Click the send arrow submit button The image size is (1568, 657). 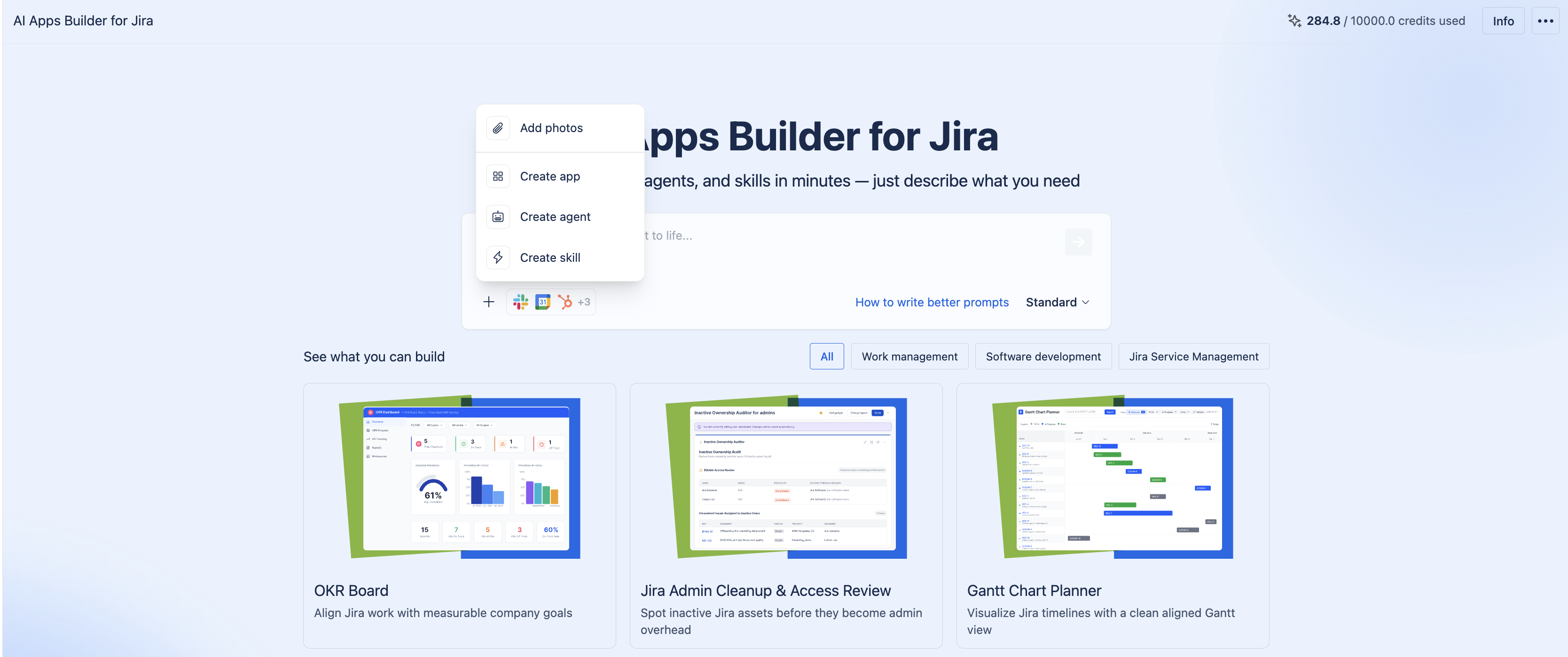(x=1079, y=242)
